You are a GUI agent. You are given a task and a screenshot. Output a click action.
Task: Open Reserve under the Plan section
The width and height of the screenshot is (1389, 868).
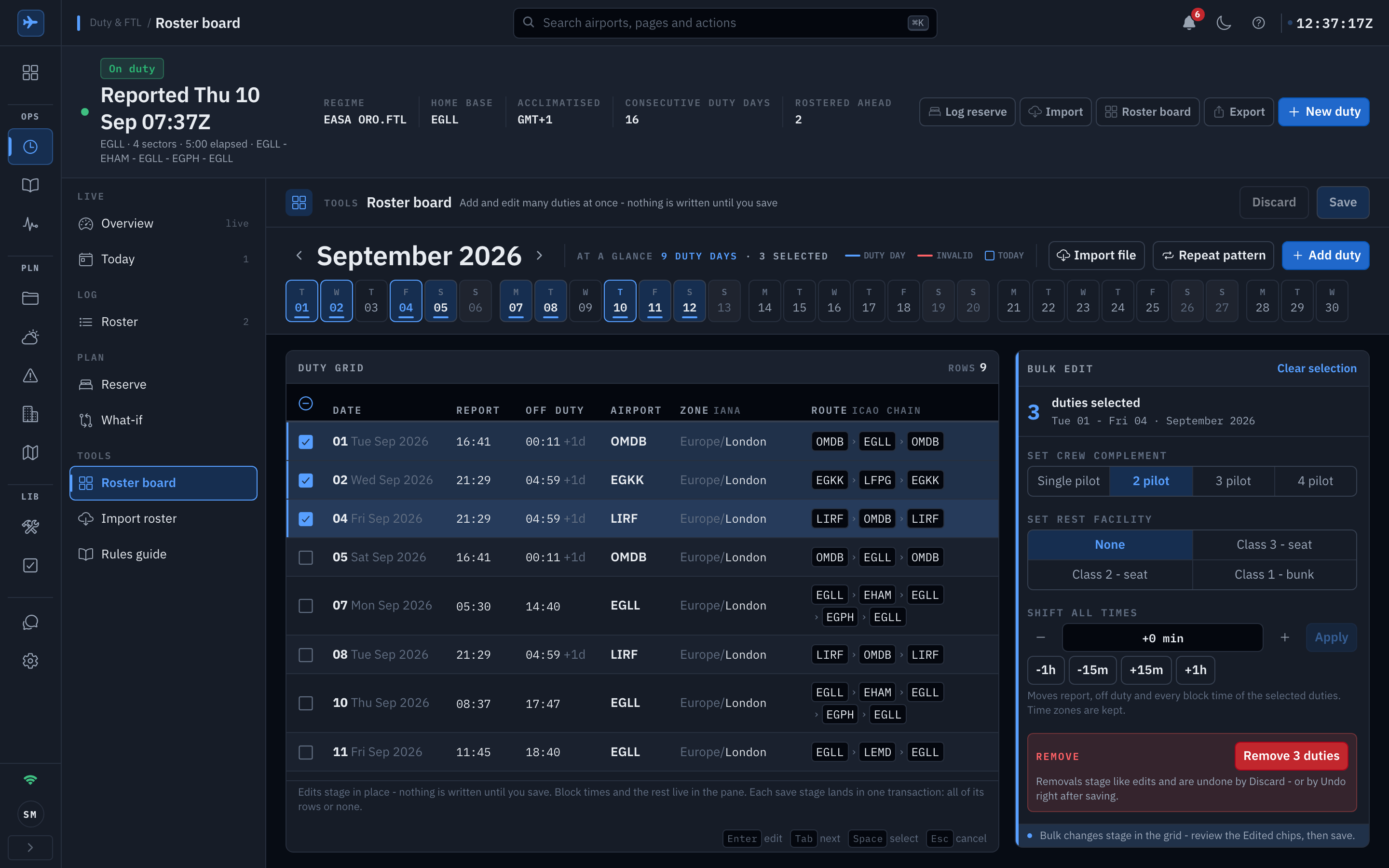click(163, 385)
